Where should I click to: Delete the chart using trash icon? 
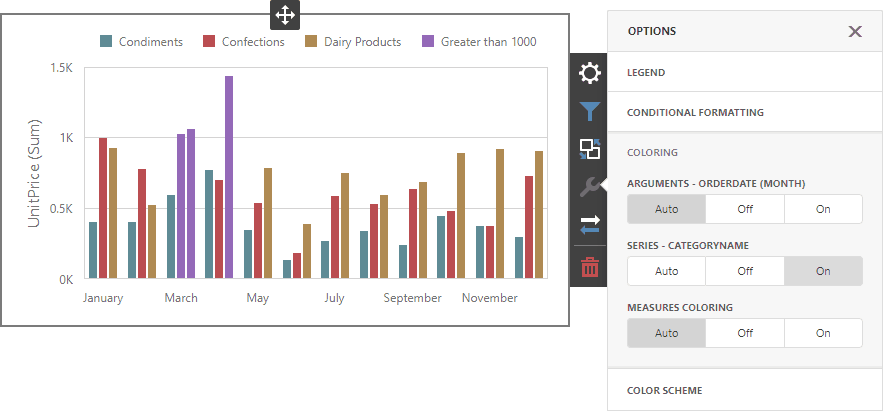coord(590,266)
